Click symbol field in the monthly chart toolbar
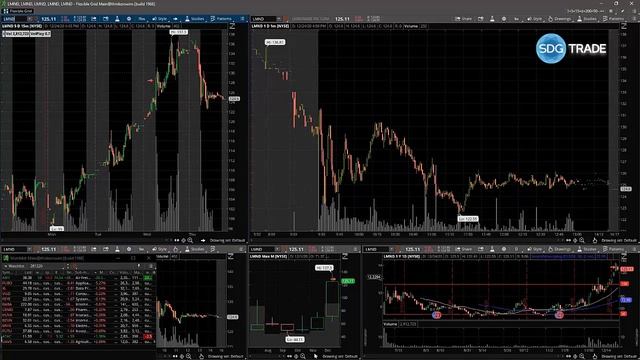Image resolution: width=640 pixels, height=360 pixels. click(262, 249)
